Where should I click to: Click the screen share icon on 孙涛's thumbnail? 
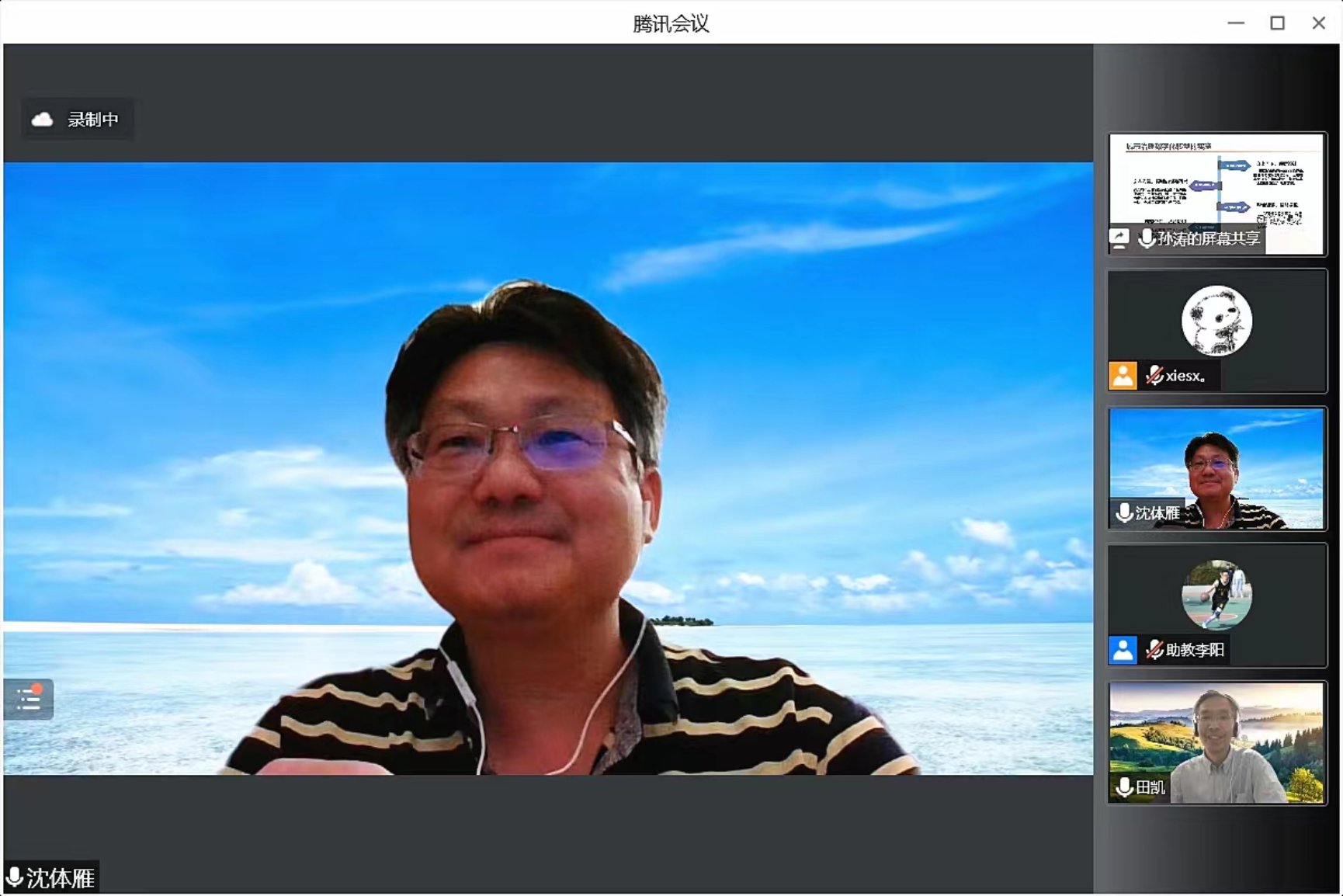[1119, 241]
